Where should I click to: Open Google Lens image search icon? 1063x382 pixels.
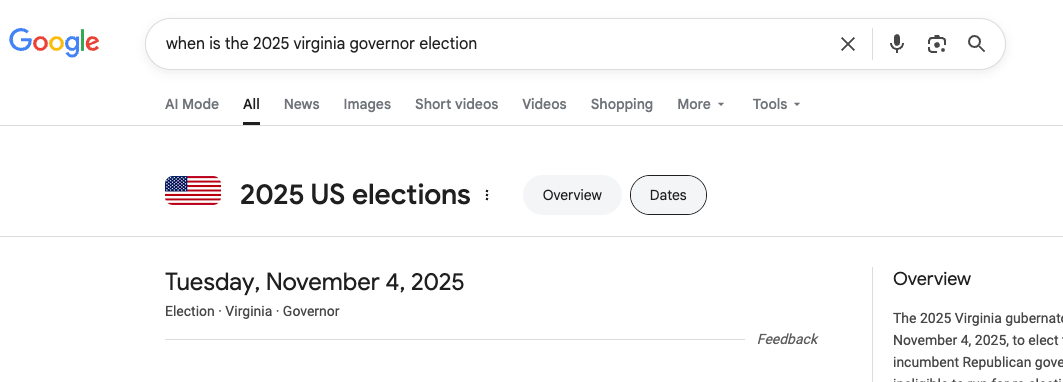click(937, 44)
